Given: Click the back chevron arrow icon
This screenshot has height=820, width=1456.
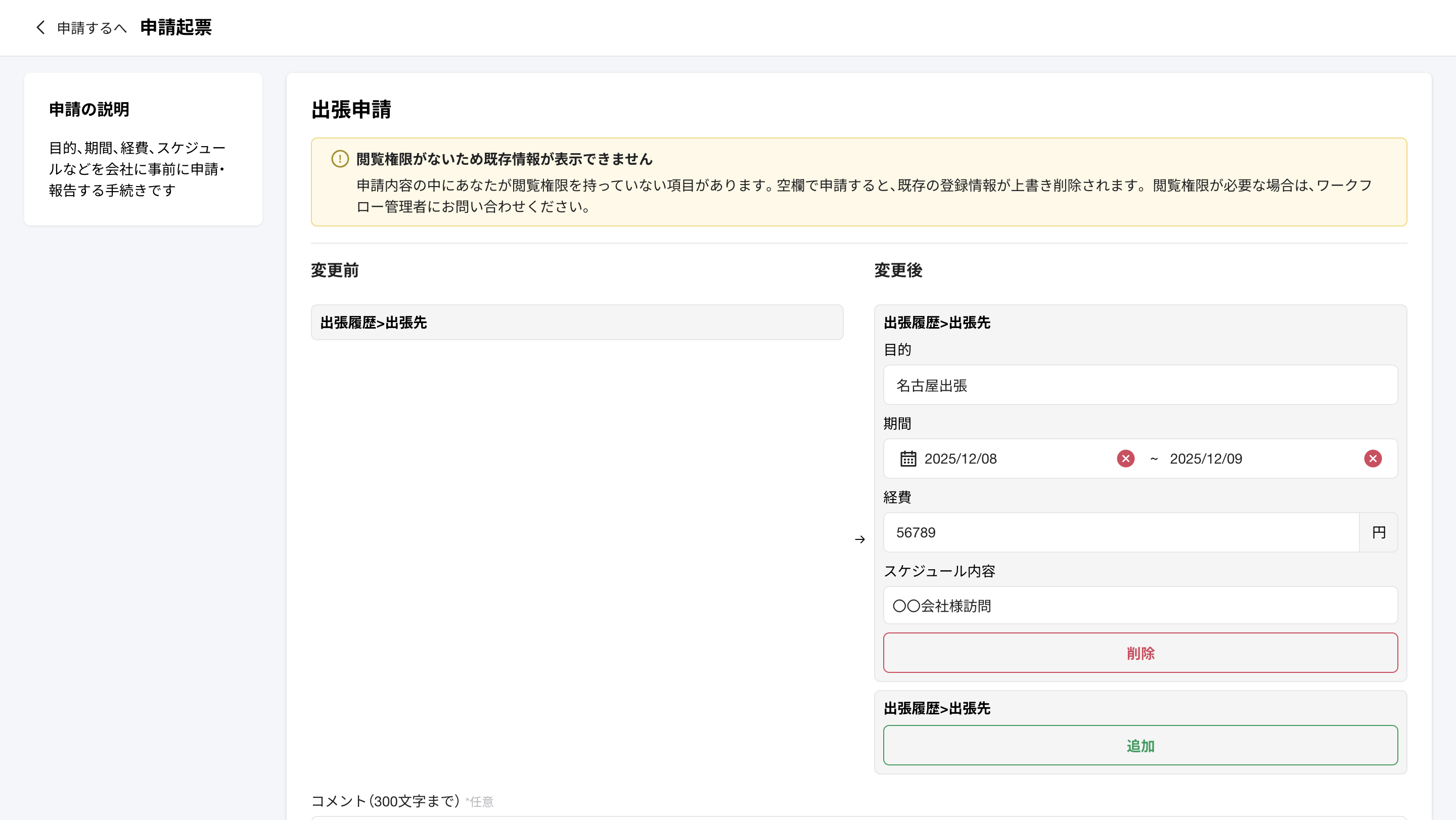Looking at the screenshot, I should 40,27.
